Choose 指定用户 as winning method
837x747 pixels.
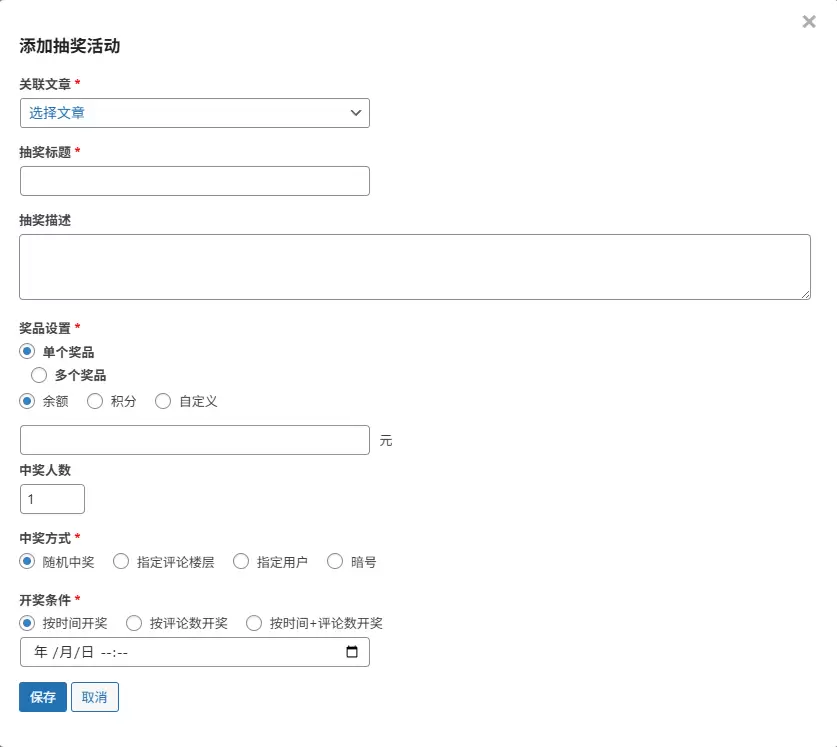(240, 561)
